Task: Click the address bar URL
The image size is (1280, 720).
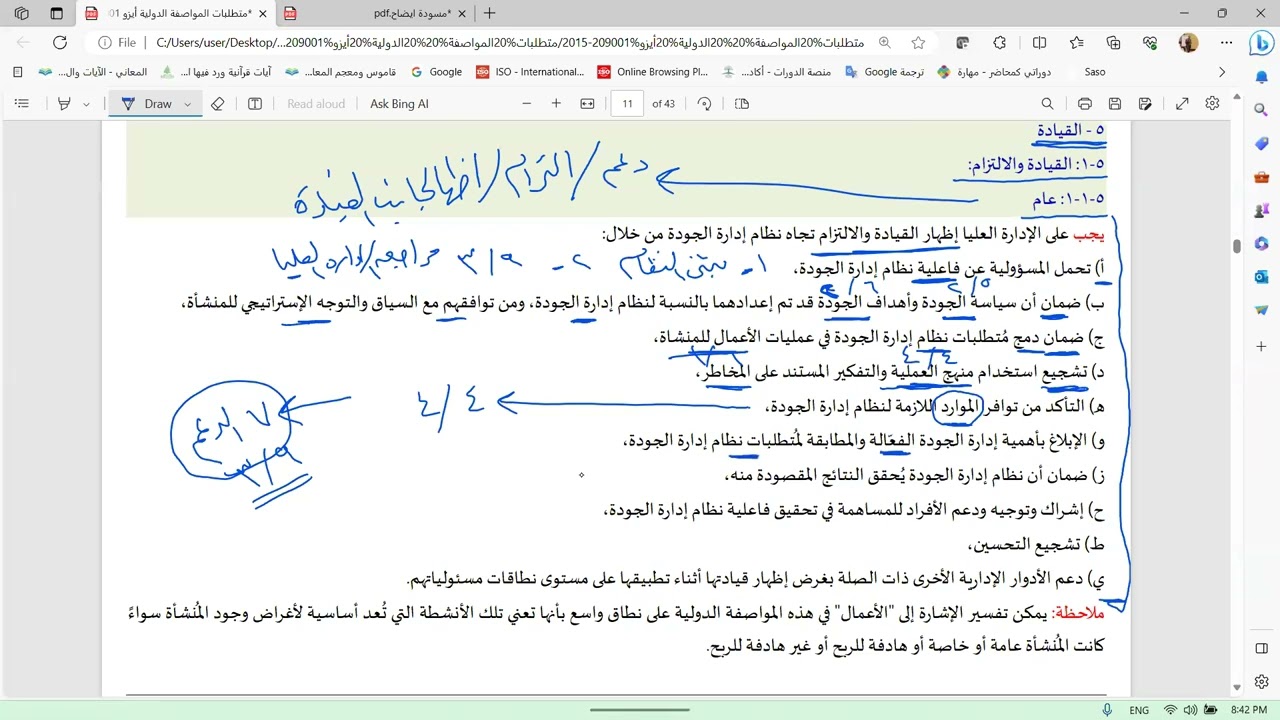Action: click(510, 43)
